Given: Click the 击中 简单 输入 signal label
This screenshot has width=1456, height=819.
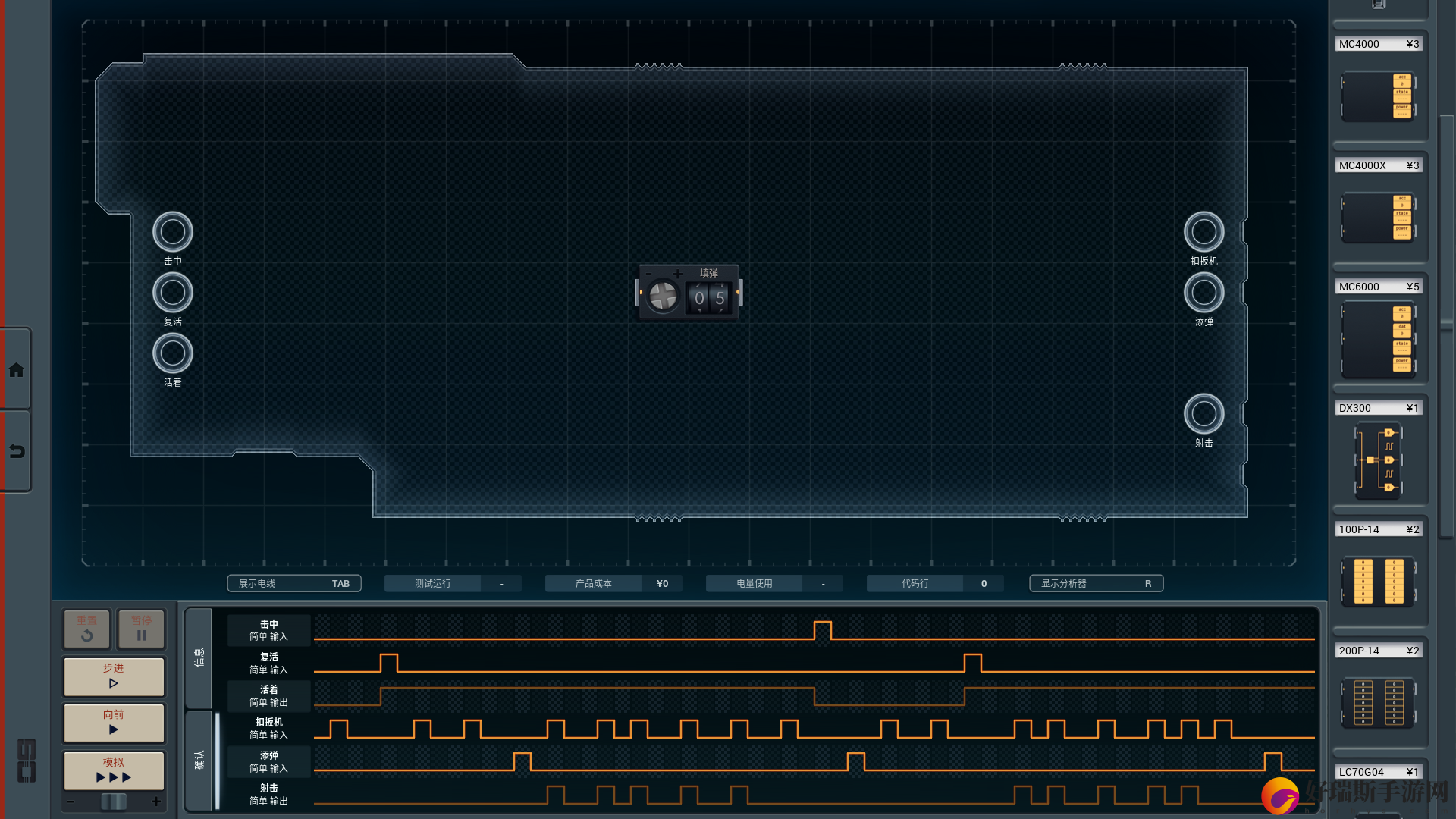Looking at the screenshot, I should click(269, 630).
